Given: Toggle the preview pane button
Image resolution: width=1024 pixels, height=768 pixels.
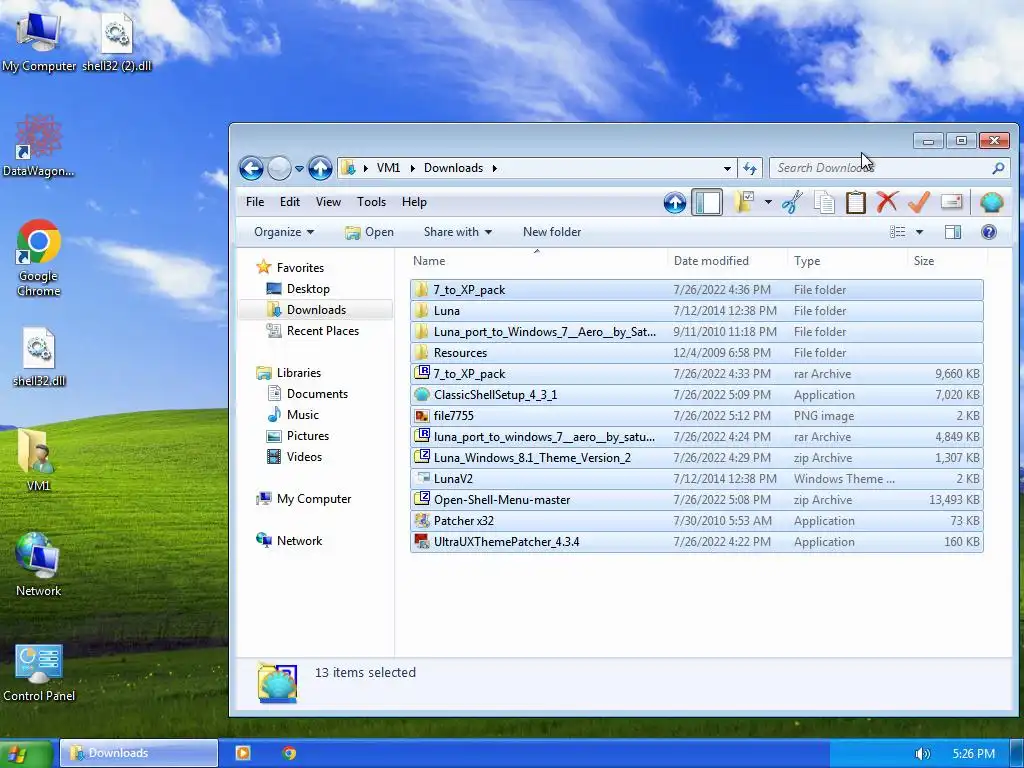Looking at the screenshot, I should pyautogui.click(x=953, y=232).
